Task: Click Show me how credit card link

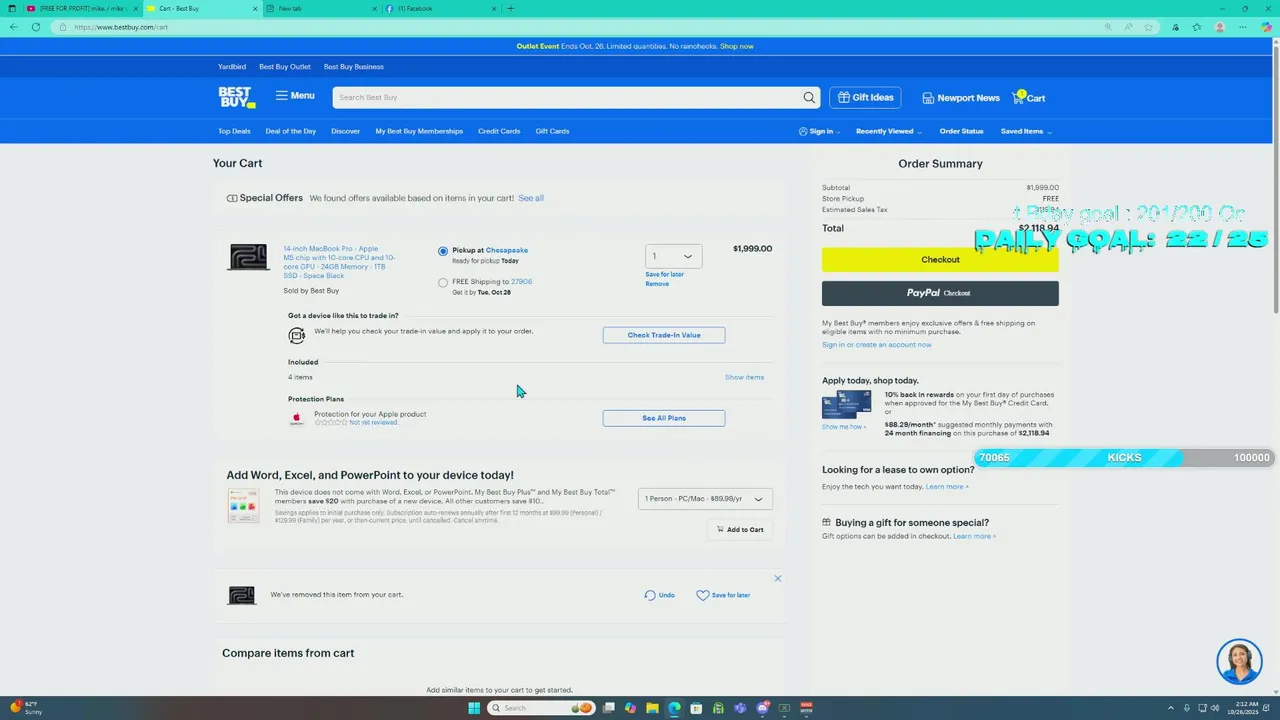Action: point(844,427)
